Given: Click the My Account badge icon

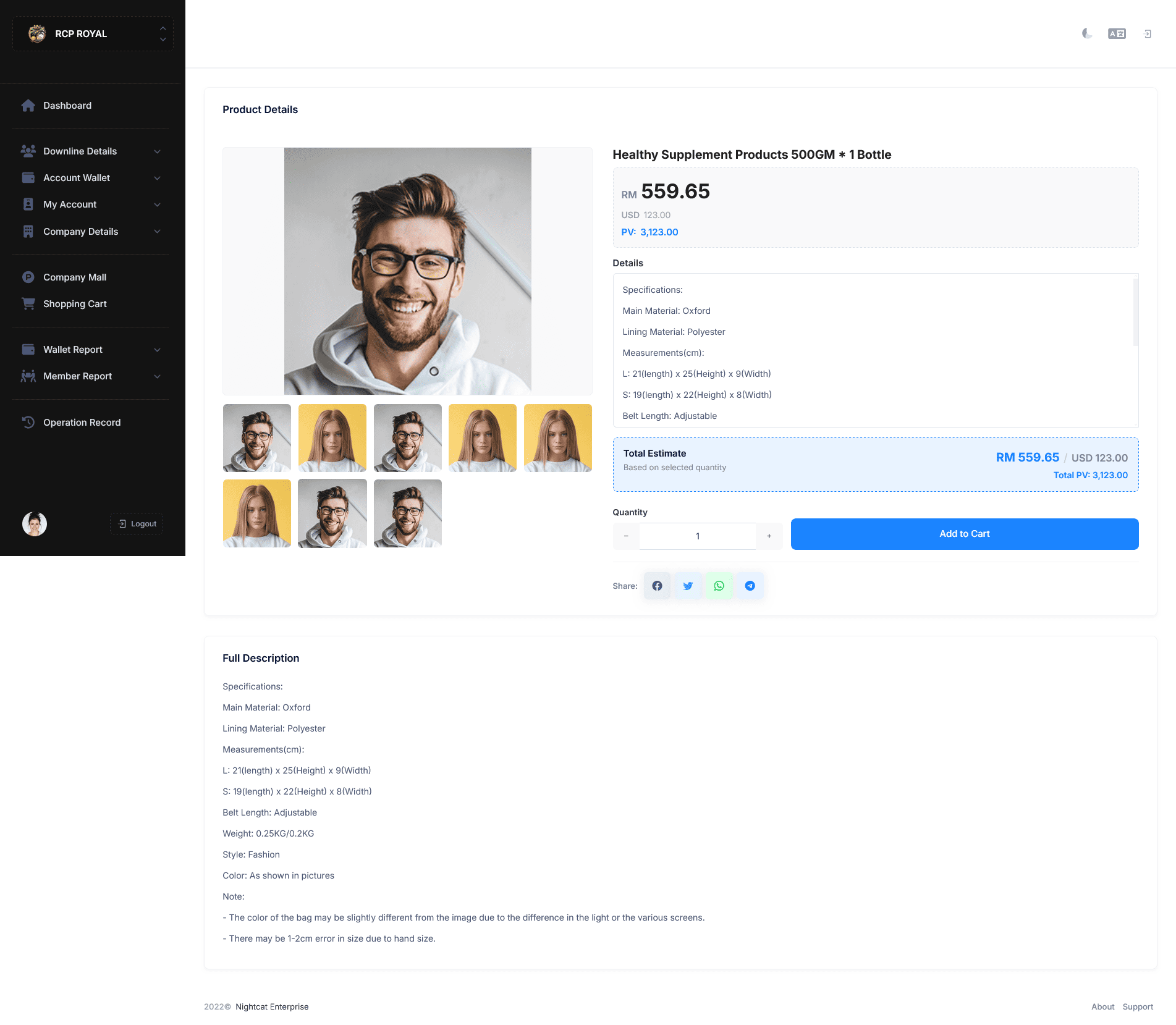Looking at the screenshot, I should tap(28, 204).
